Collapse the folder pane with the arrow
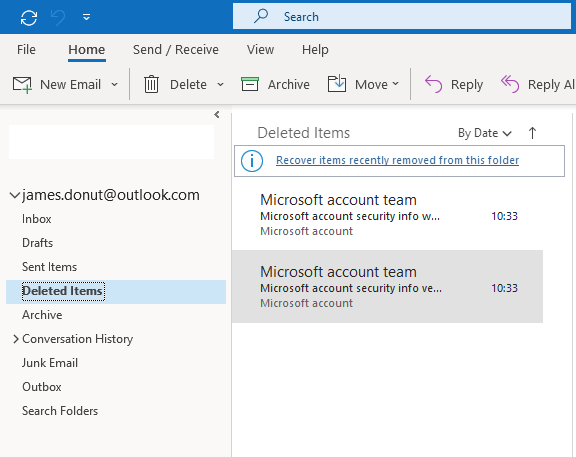576x457 pixels. pyautogui.click(x=217, y=115)
